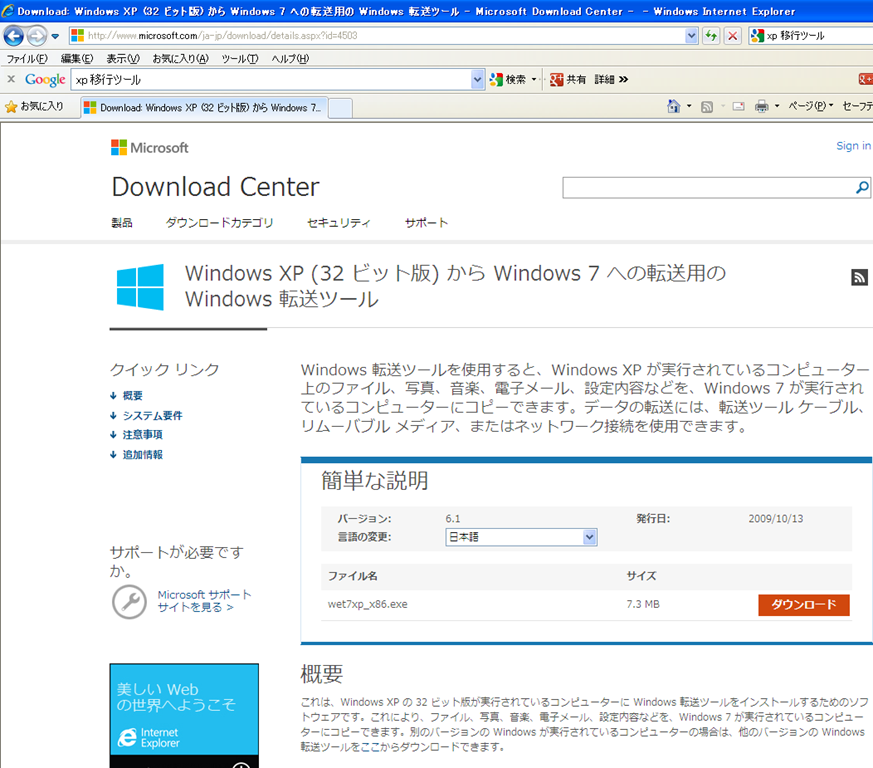Open Microsoft サポート サイトを見る link
The image size is (873, 768).
click(x=204, y=601)
